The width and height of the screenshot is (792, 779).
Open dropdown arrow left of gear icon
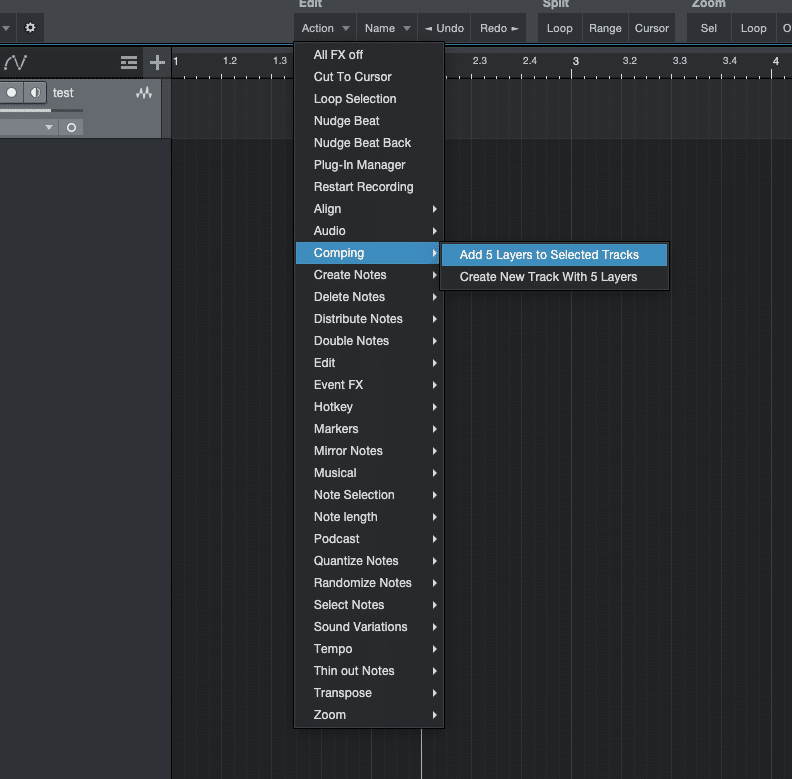click(6, 28)
